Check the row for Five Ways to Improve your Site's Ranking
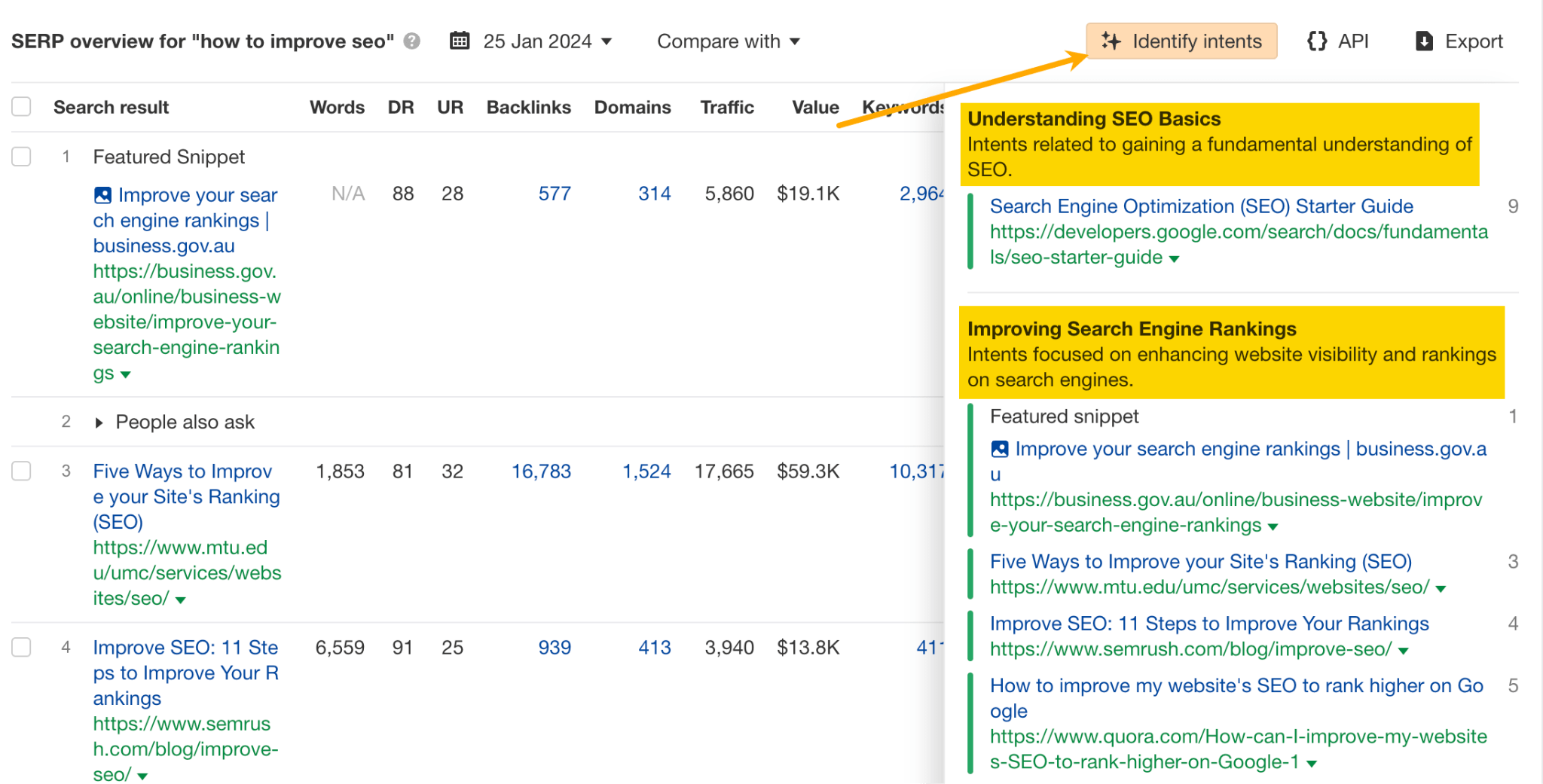This screenshot has height=784, width=1543. coord(21,471)
